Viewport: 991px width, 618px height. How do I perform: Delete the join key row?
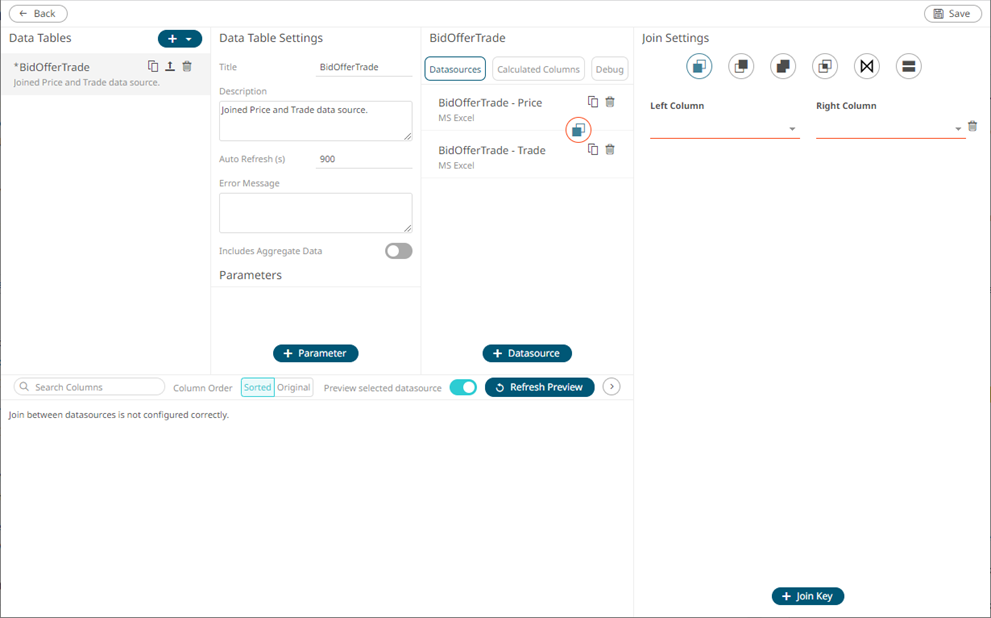point(972,127)
